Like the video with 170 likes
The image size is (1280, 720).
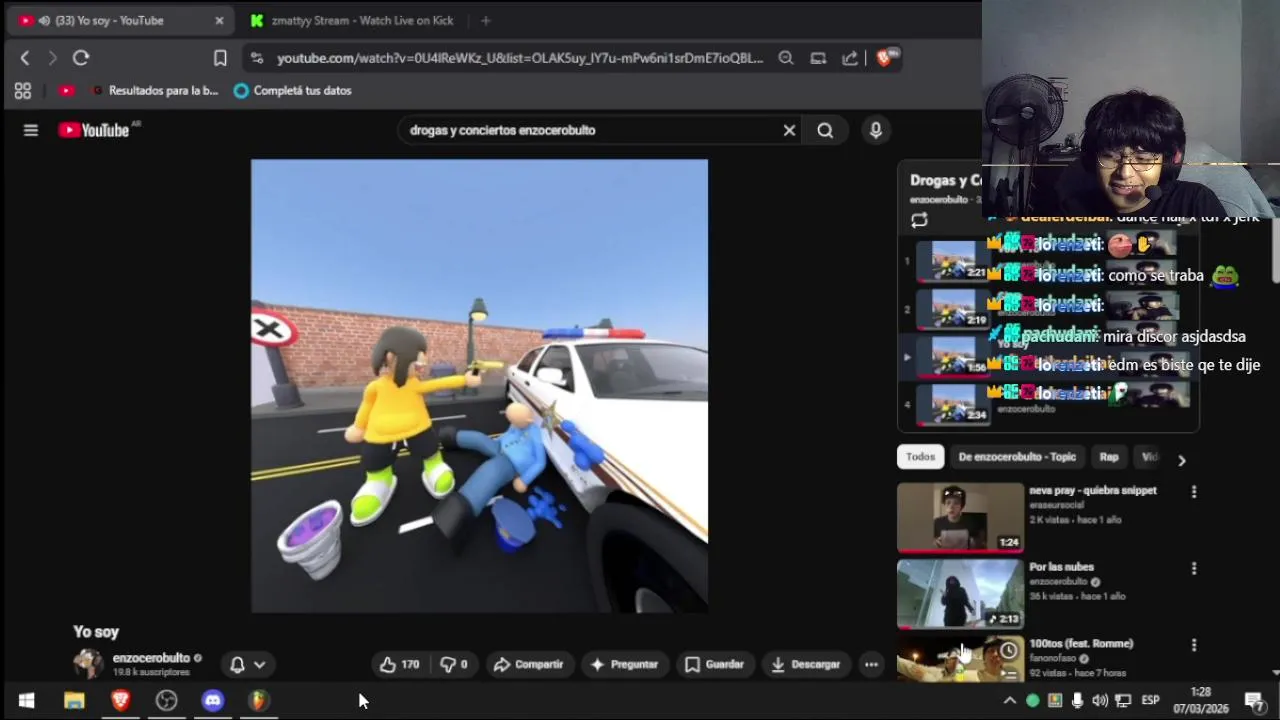pos(400,664)
